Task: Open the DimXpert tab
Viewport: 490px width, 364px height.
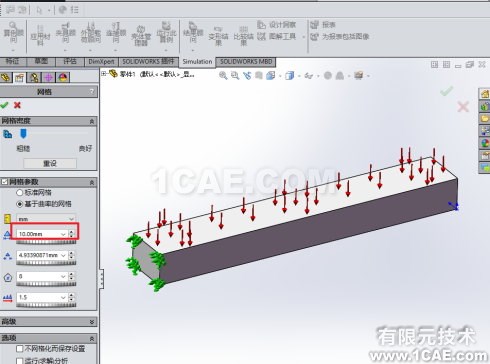Action: [x=101, y=62]
